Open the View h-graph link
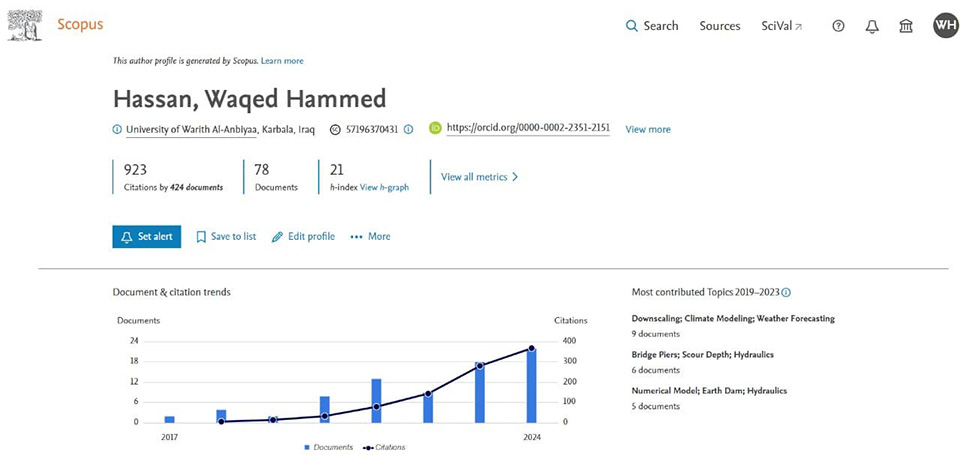 coord(384,187)
